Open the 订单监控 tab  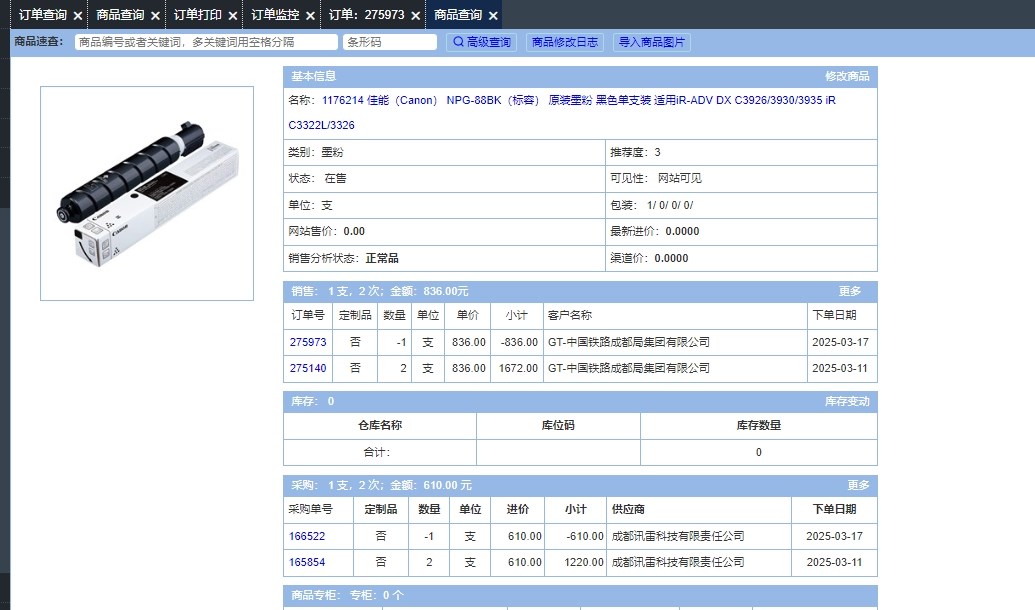(x=275, y=15)
